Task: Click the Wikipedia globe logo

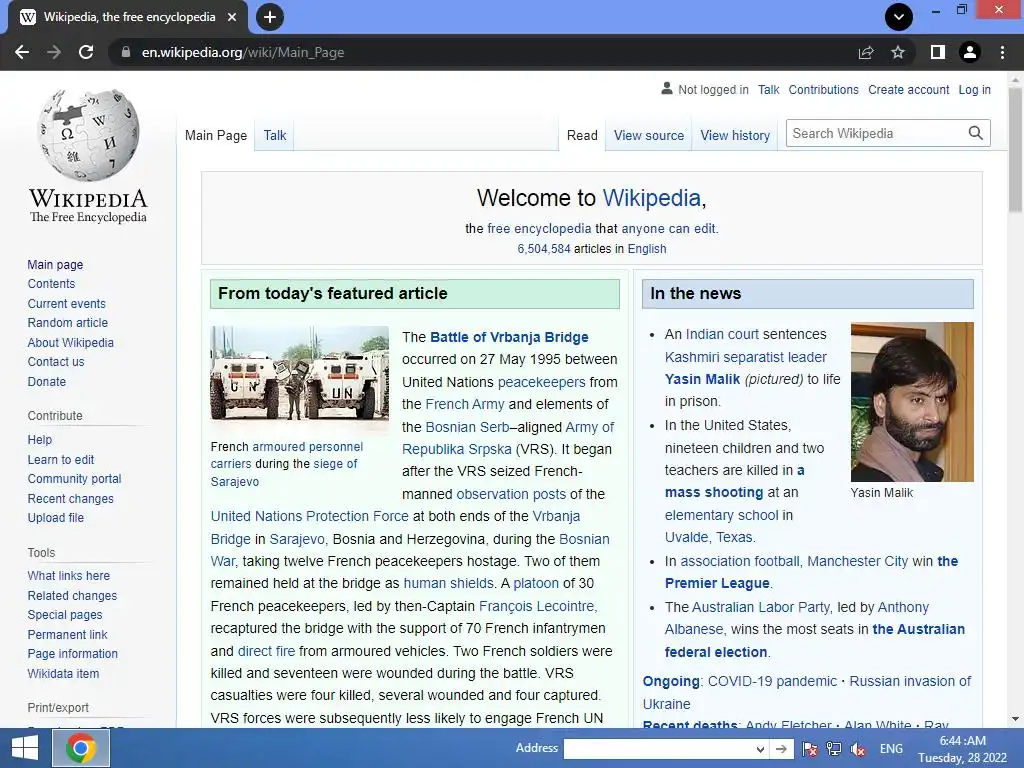Action: [x=88, y=135]
